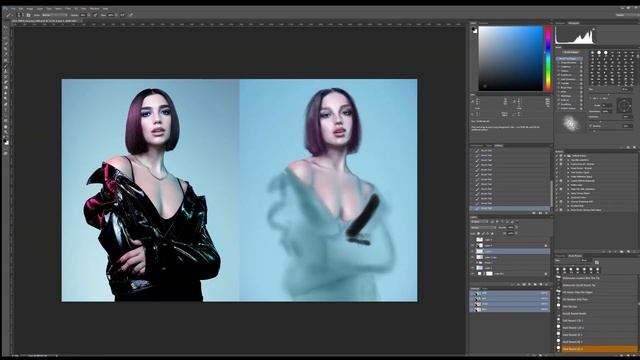Viewport: 640px width, 360px height.
Task: Toggle visibility of the RGB channel
Action: [472, 293]
